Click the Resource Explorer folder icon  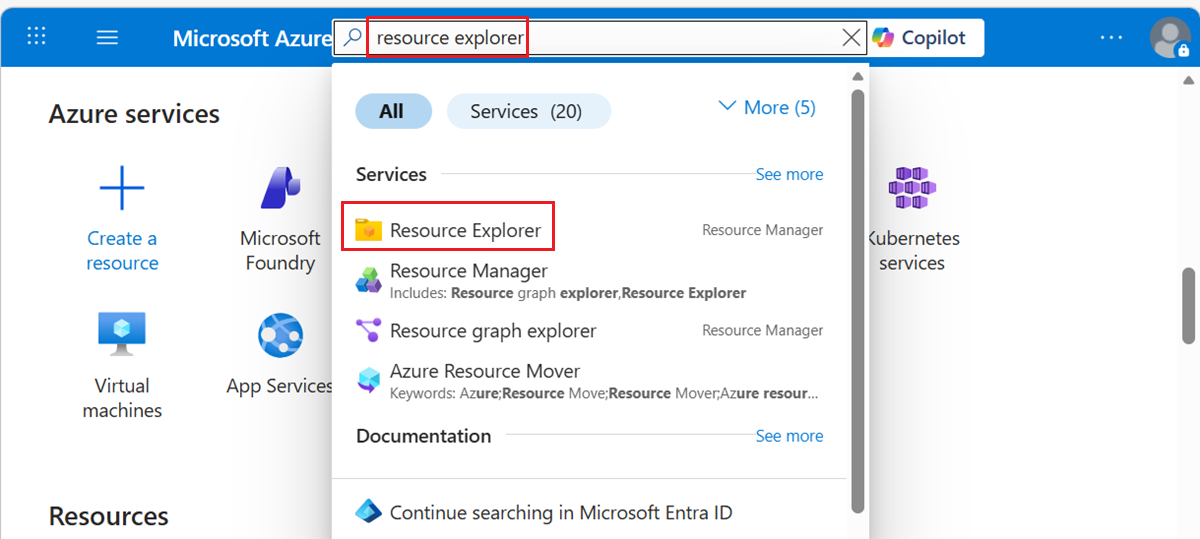(x=368, y=230)
